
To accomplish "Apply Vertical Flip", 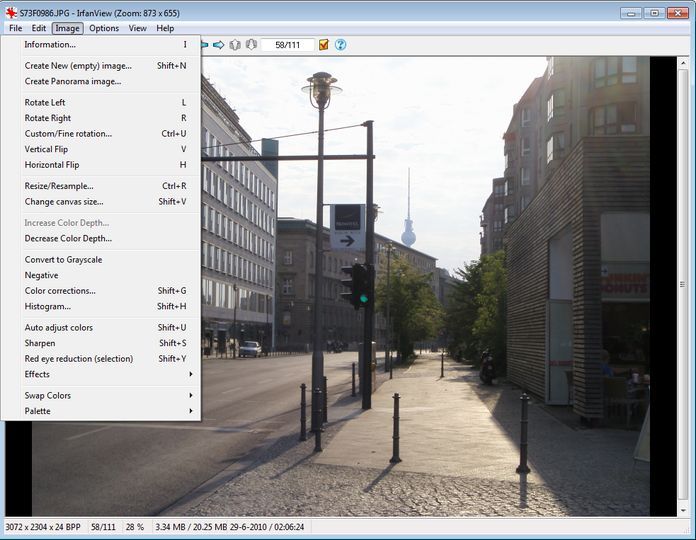I will (106, 149).
